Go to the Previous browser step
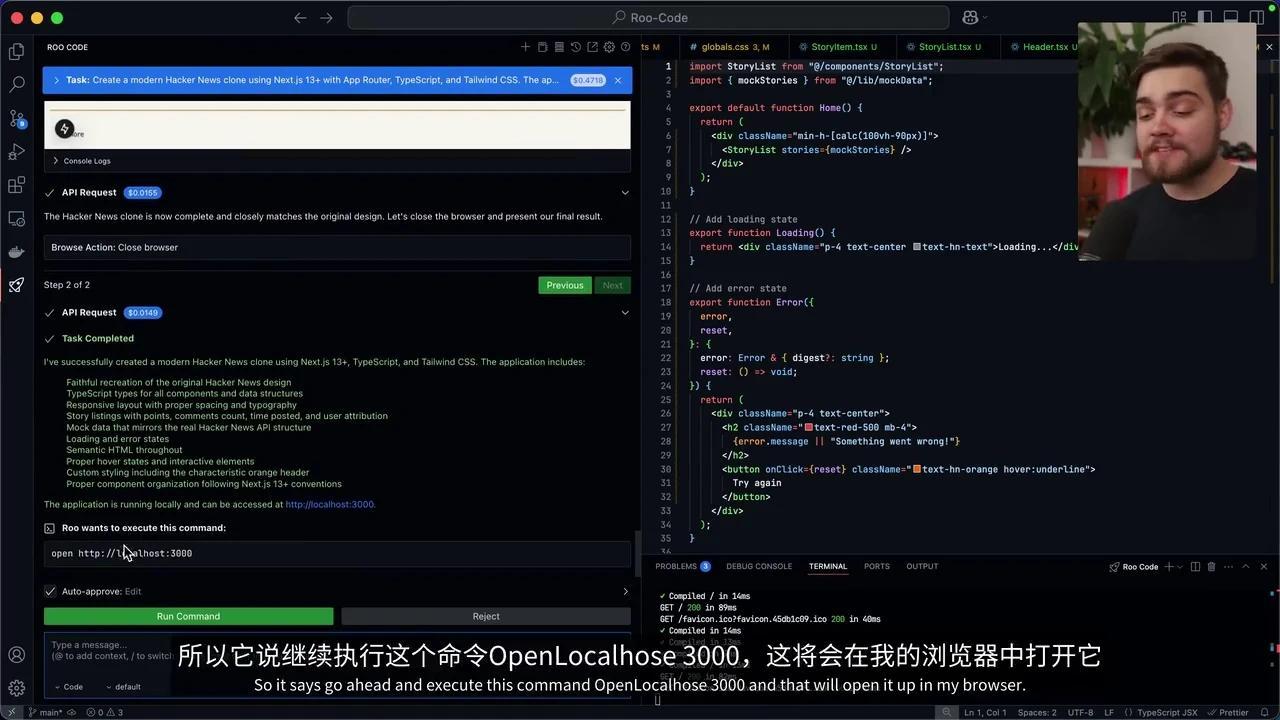Screen dimensions: 1280x720 [x=565, y=285]
